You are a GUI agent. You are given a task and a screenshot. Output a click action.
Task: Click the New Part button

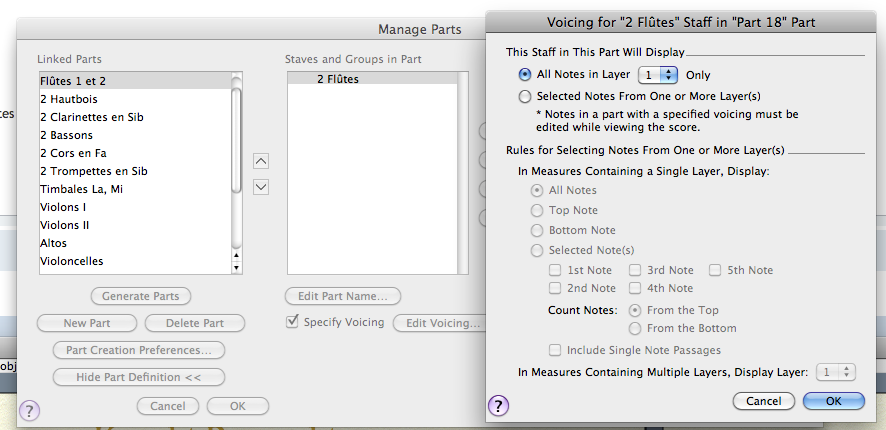(x=88, y=323)
